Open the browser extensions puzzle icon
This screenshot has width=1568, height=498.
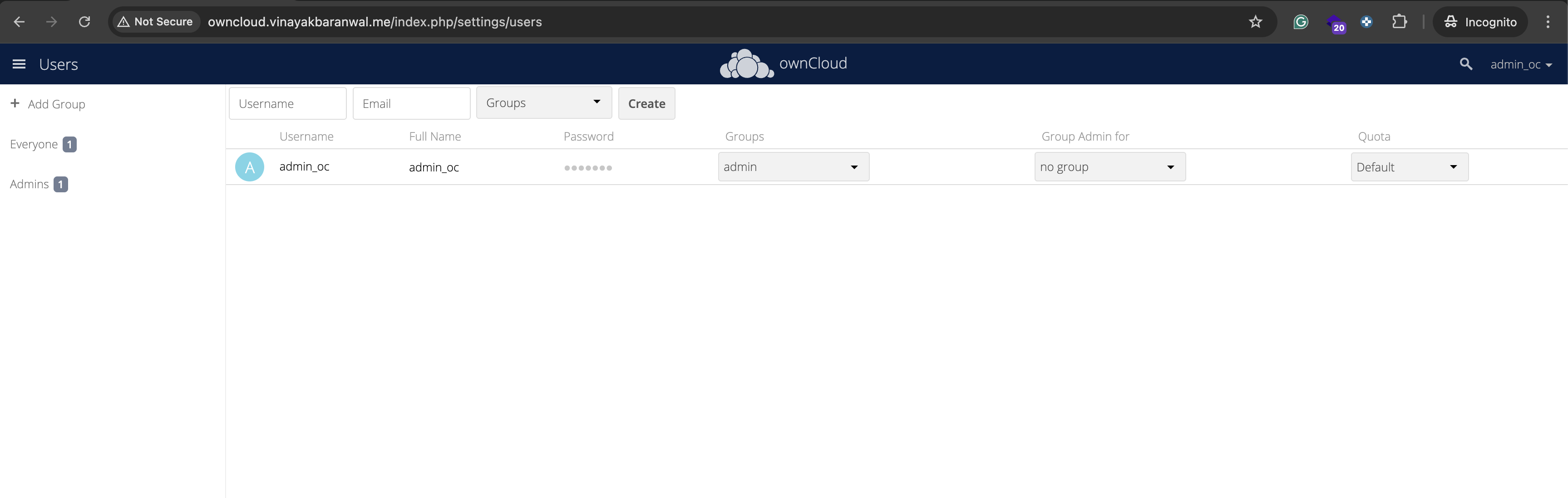[1400, 22]
